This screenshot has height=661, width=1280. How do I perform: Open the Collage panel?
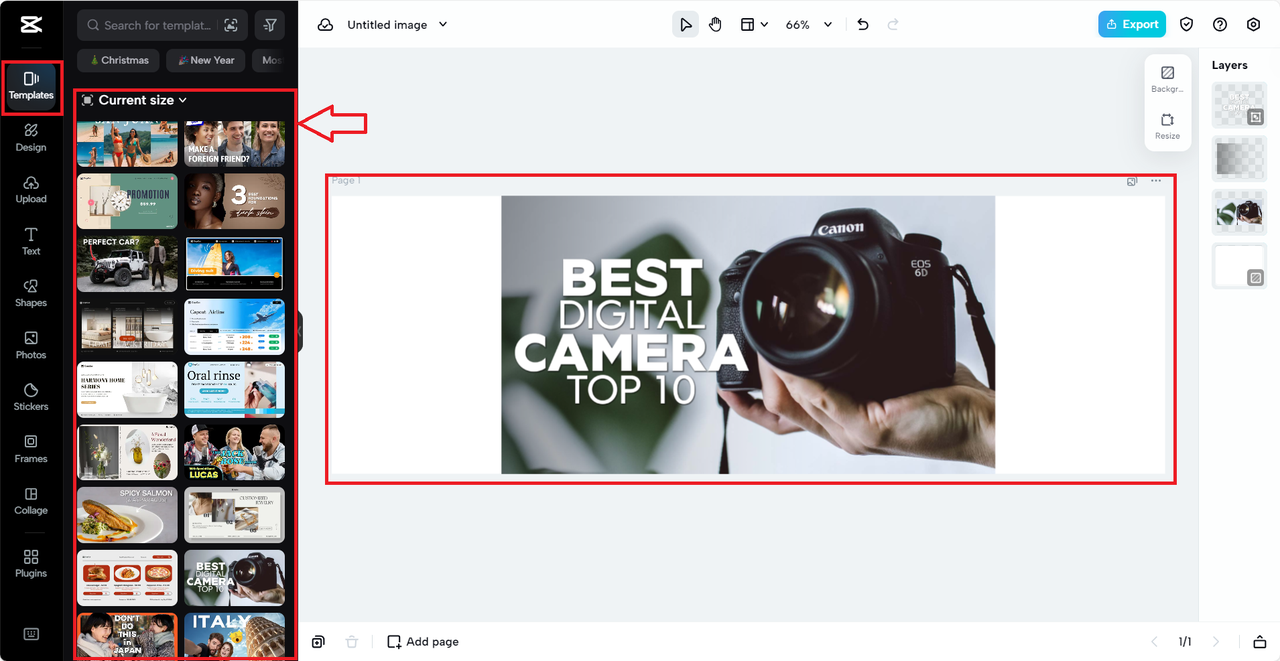click(x=31, y=501)
